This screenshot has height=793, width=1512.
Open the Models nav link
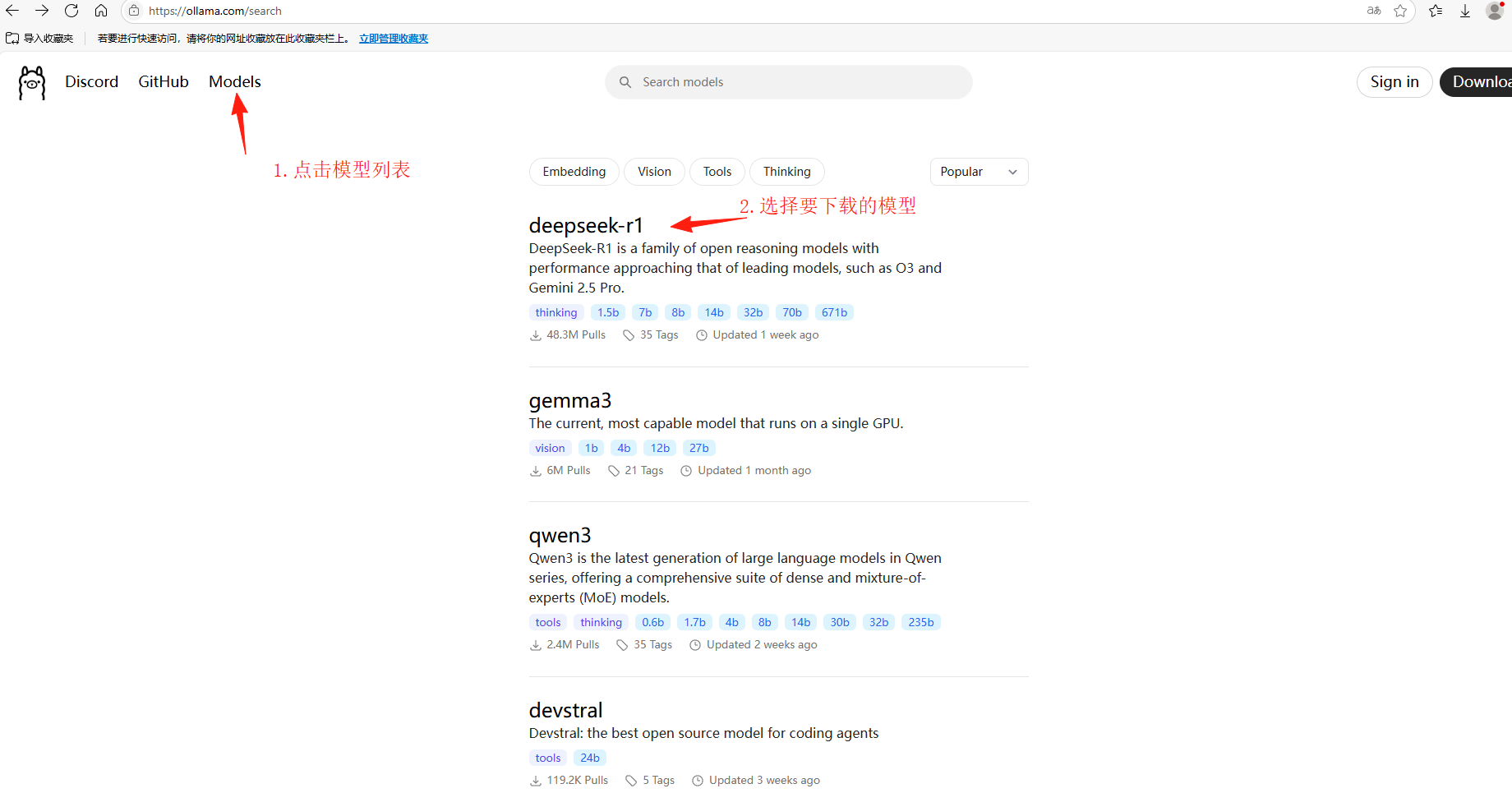coord(235,81)
